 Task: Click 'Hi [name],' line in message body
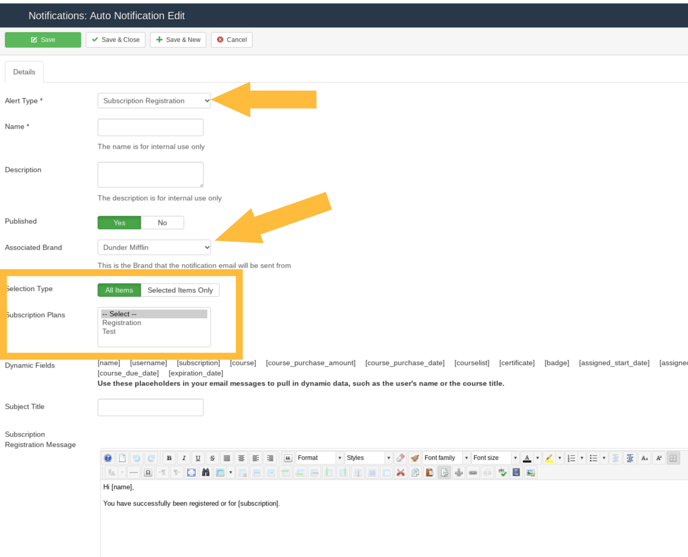coord(118,487)
